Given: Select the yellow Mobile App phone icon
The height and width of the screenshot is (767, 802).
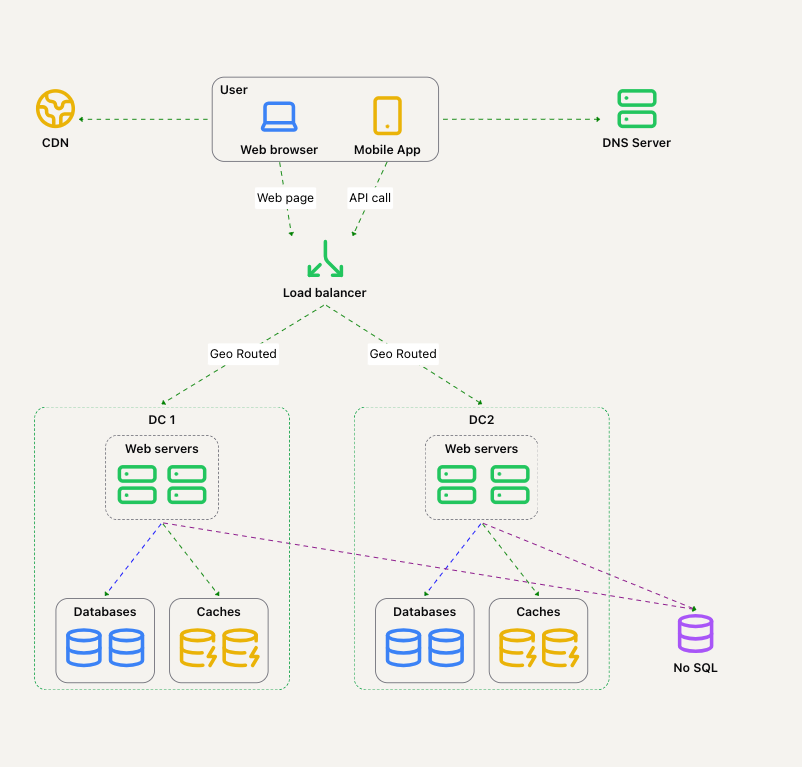Looking at the screenshot, I should coord(387,116).
